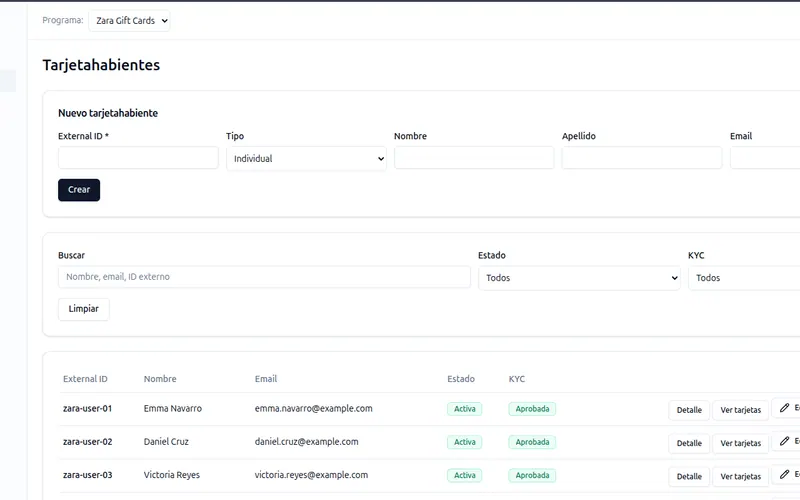The image size is (800, 500).
Task: Click the KYC column header in the table
Action: [x=516, y=379]
